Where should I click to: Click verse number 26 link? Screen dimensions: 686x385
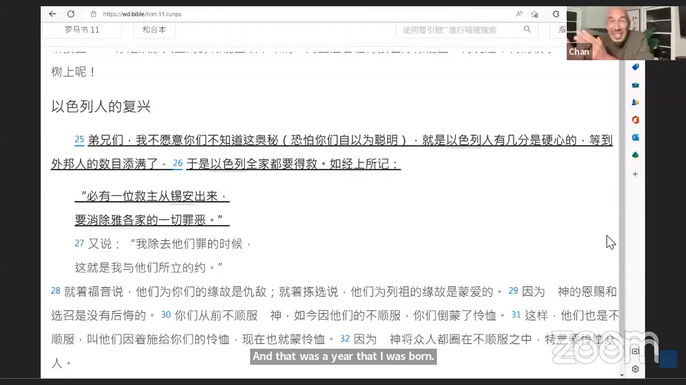coord(178,163)
